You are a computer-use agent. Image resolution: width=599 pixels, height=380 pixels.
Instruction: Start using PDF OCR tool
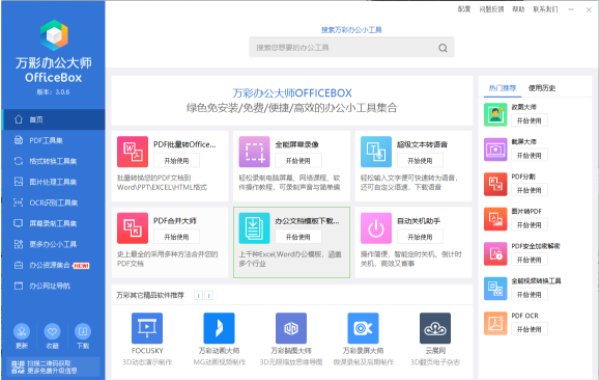click(529, 329)
